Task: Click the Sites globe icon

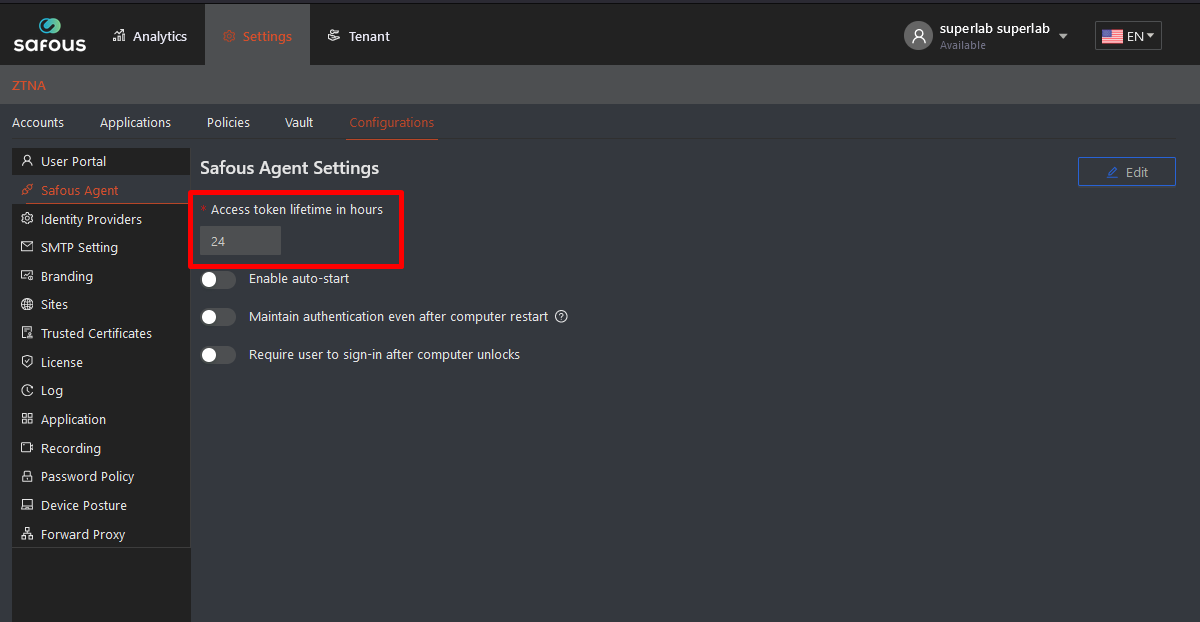Action: point(27,305)
